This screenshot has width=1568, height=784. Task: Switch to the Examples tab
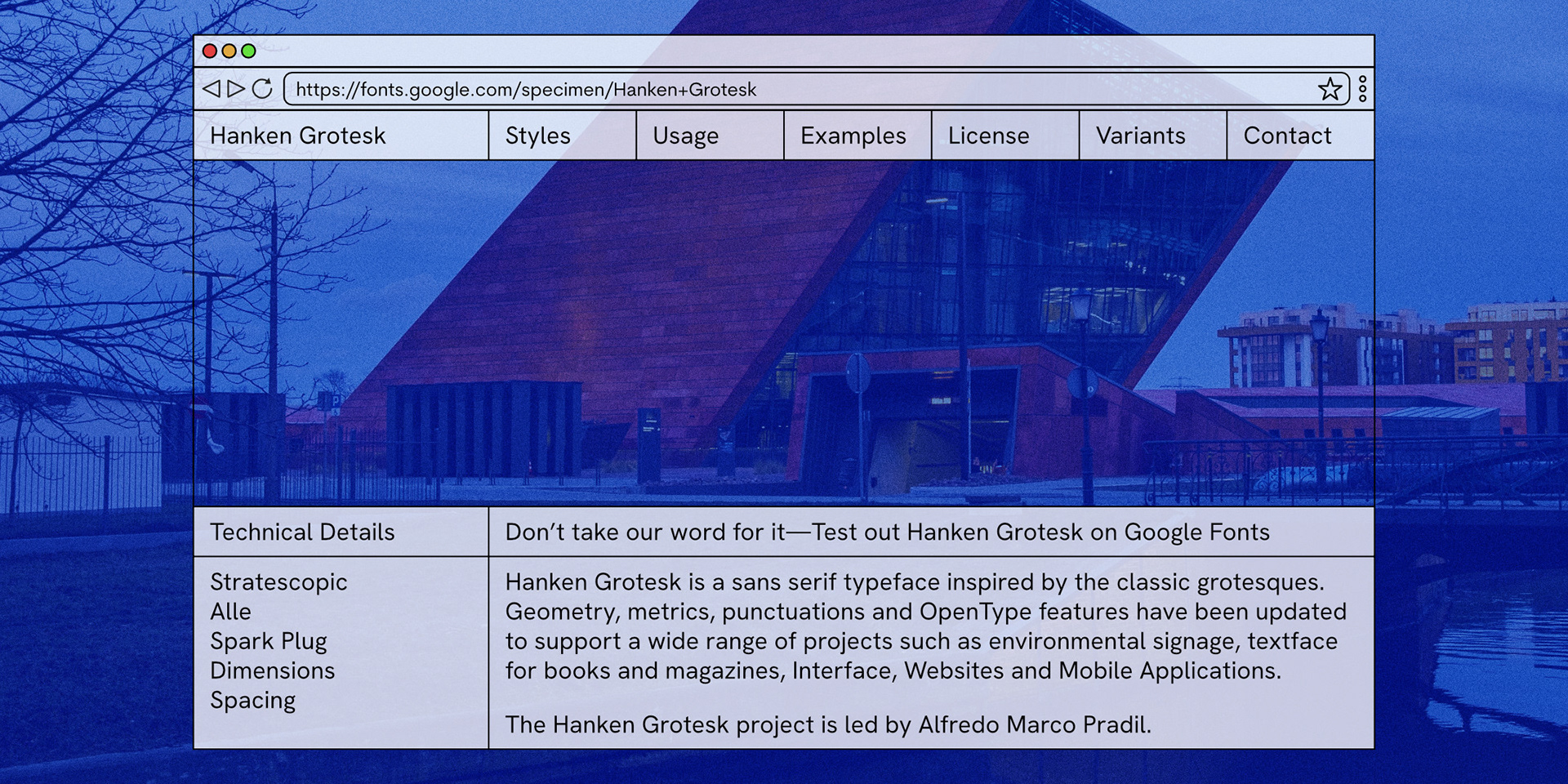(x=857, y=136)
